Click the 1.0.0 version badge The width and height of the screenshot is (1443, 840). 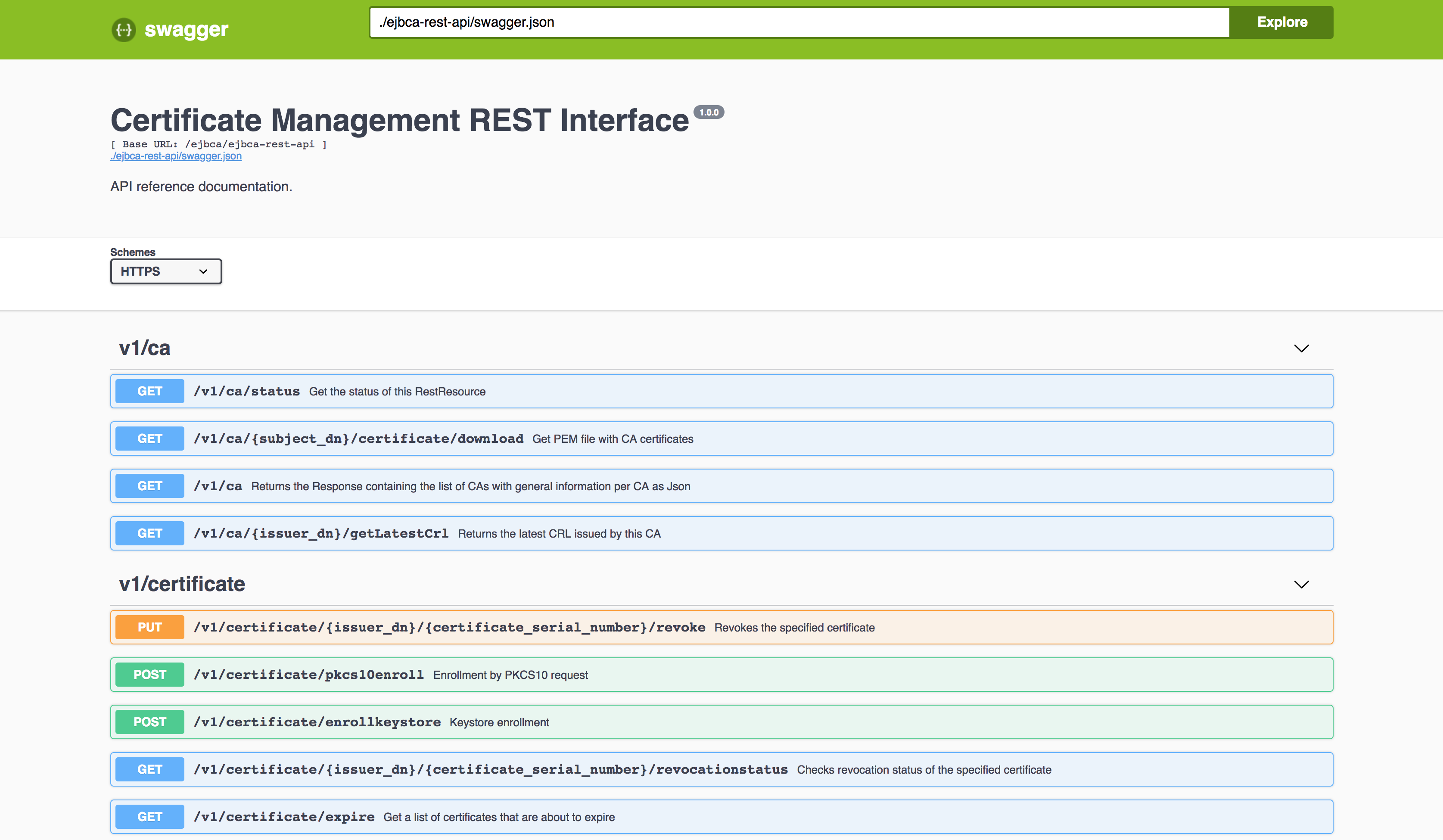click(708, 112)
